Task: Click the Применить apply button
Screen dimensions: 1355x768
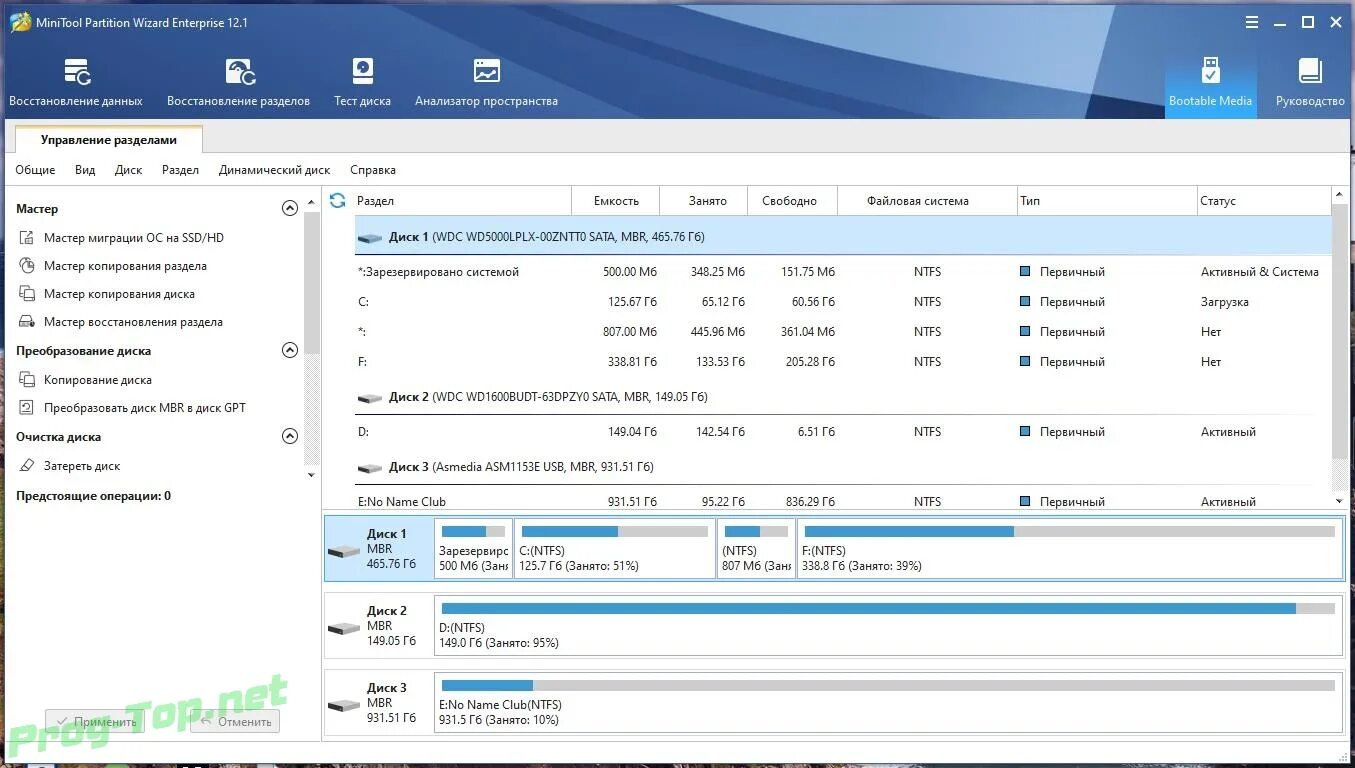Action: click(95, 722)
